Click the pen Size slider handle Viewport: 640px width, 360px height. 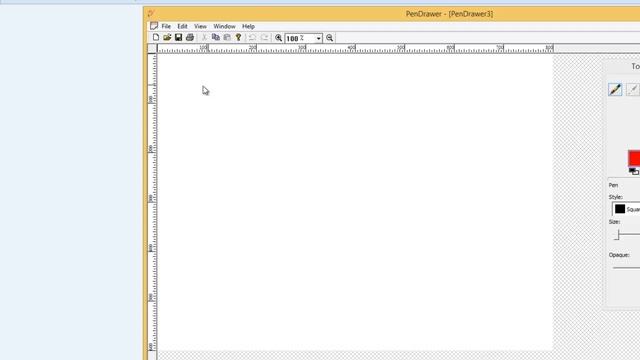click(618, 235)
